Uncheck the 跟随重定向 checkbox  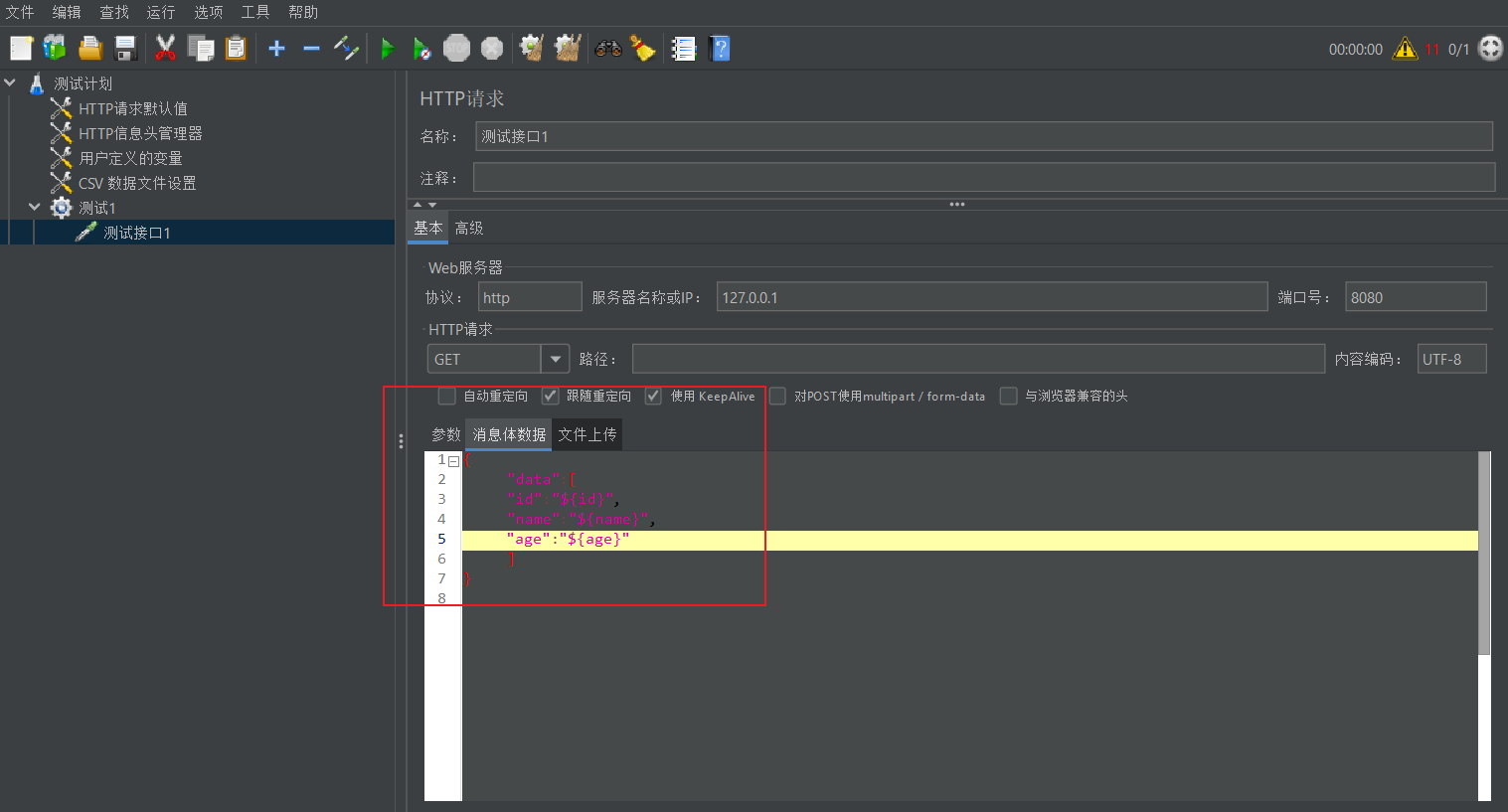[550, 396]
